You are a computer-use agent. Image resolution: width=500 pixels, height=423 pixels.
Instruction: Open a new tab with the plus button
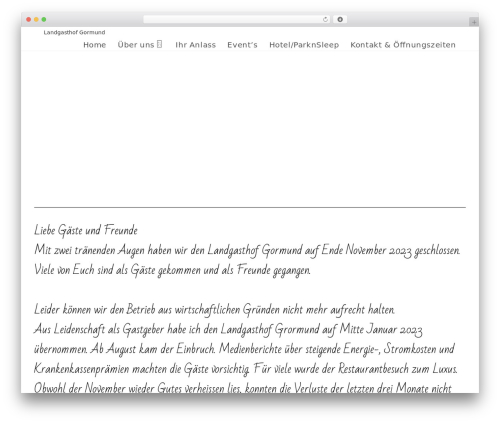tap(474, 22)
